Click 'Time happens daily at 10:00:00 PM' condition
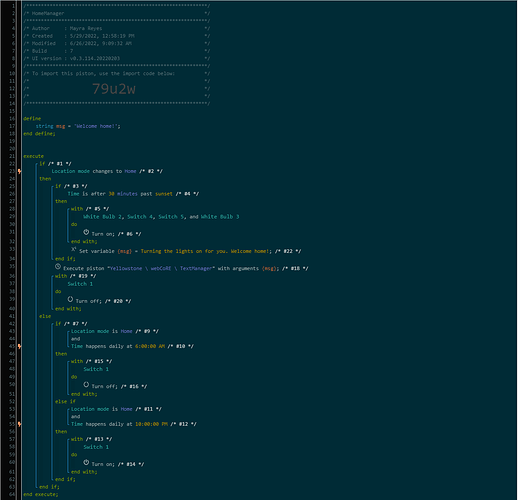Viewport: 520px width, 500px height. pos(119,424)
